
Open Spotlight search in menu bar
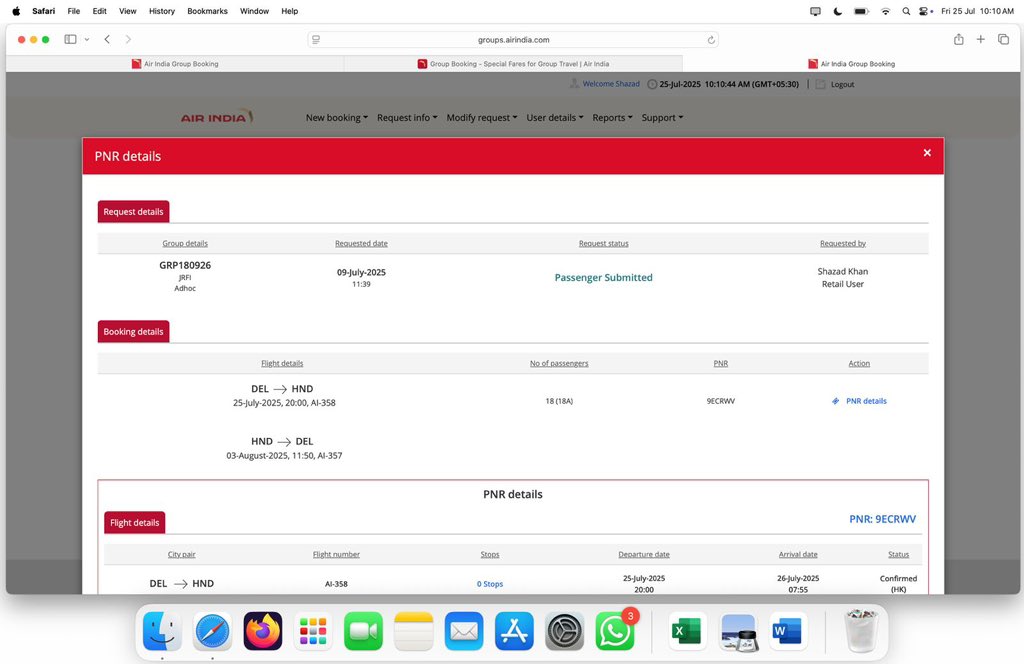tap(906, 11)
